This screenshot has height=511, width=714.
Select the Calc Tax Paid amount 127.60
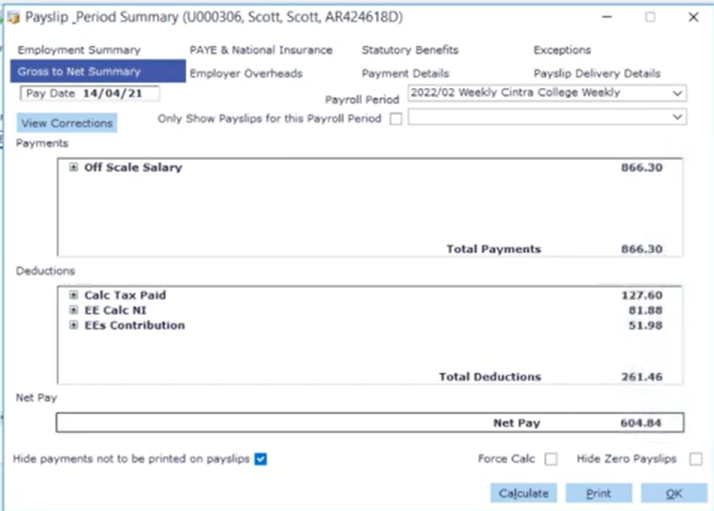pyautogui.click(x=642, y=295)
